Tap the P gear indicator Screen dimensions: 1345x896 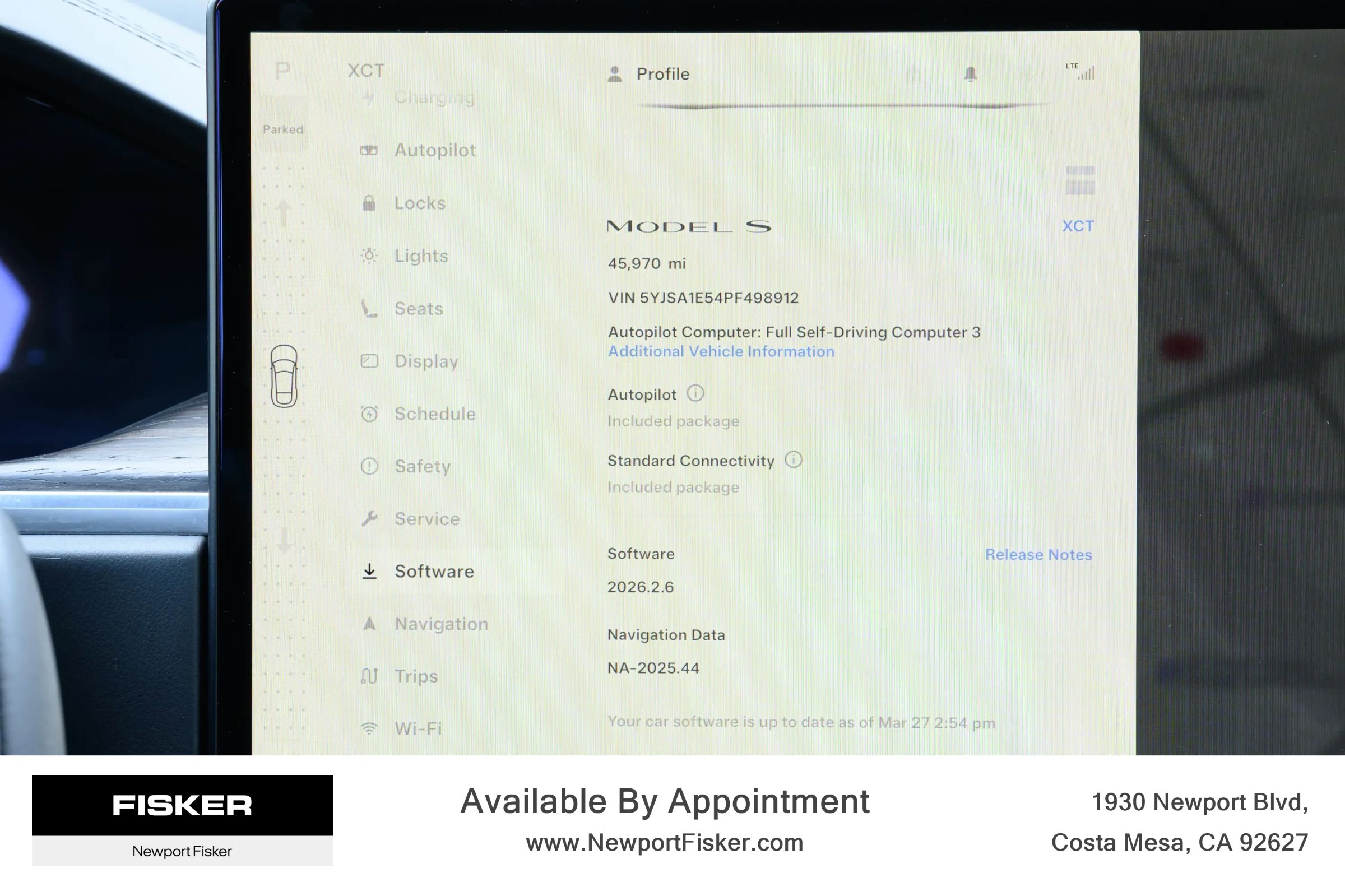pyautogui.click(x=282, y=71)
